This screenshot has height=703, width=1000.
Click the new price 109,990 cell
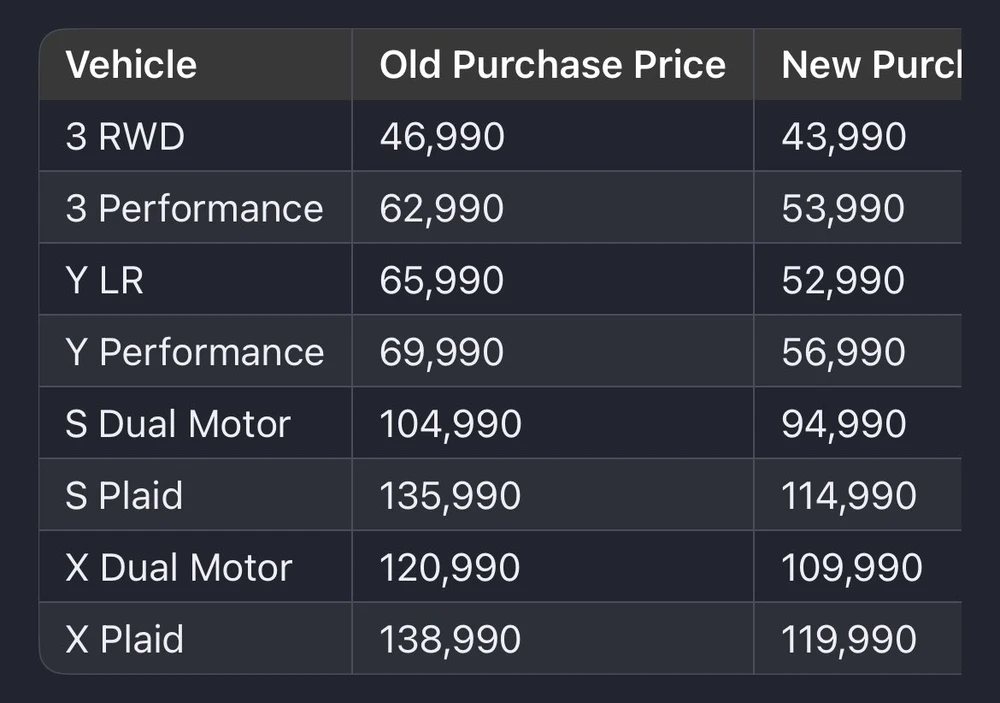(x=851, y=568)
